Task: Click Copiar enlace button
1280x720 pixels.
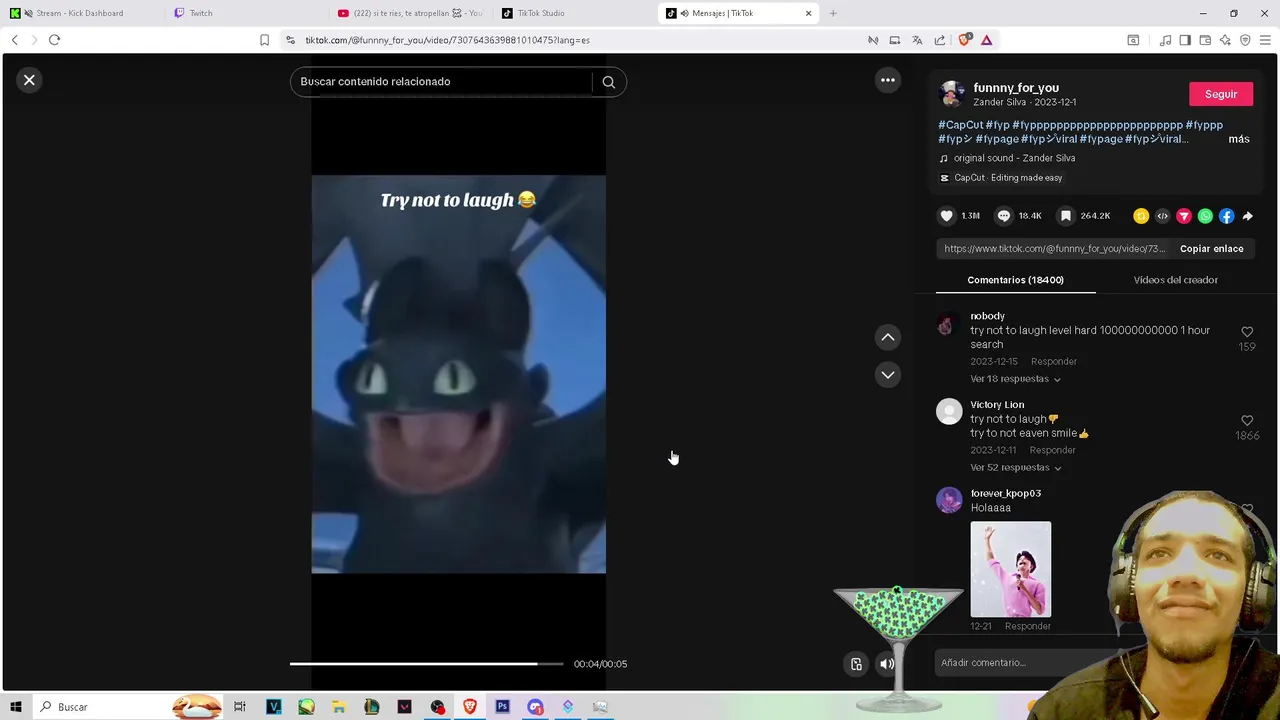Action: (1211, 249)
